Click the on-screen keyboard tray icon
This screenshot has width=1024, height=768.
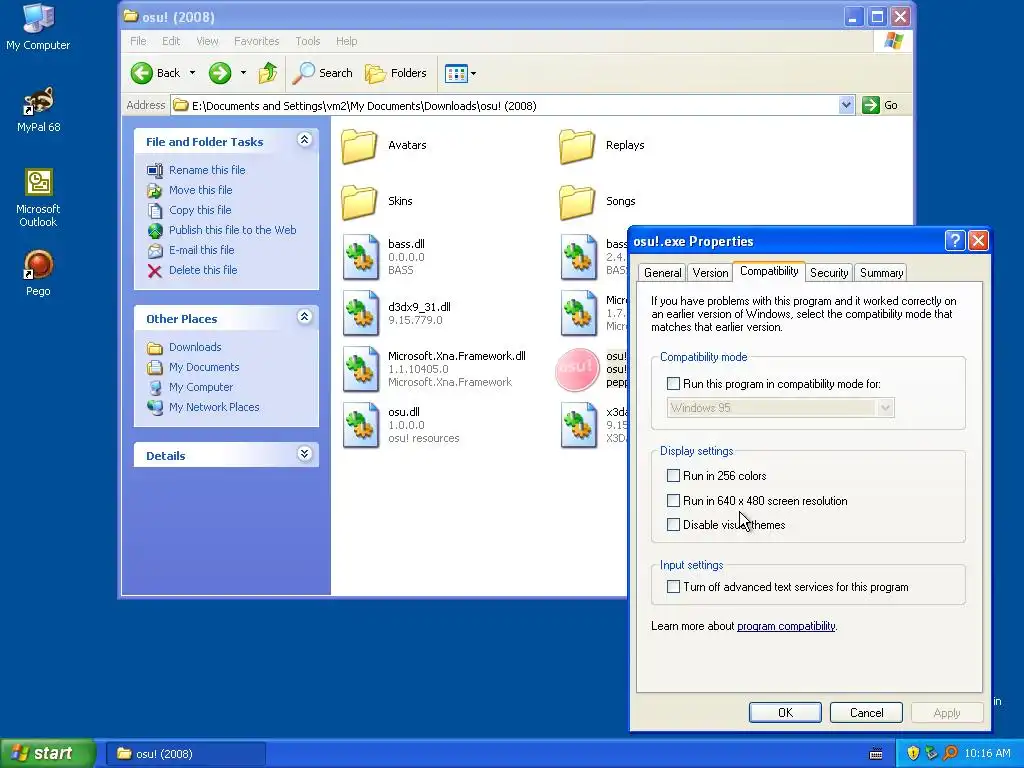(x=876, y=754)
